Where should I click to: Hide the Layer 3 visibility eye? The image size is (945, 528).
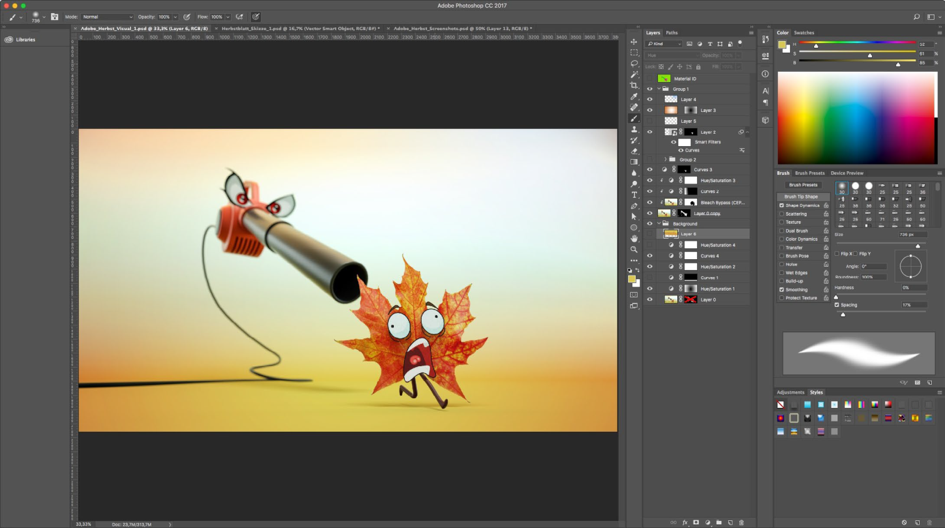[x=649, y=110]
